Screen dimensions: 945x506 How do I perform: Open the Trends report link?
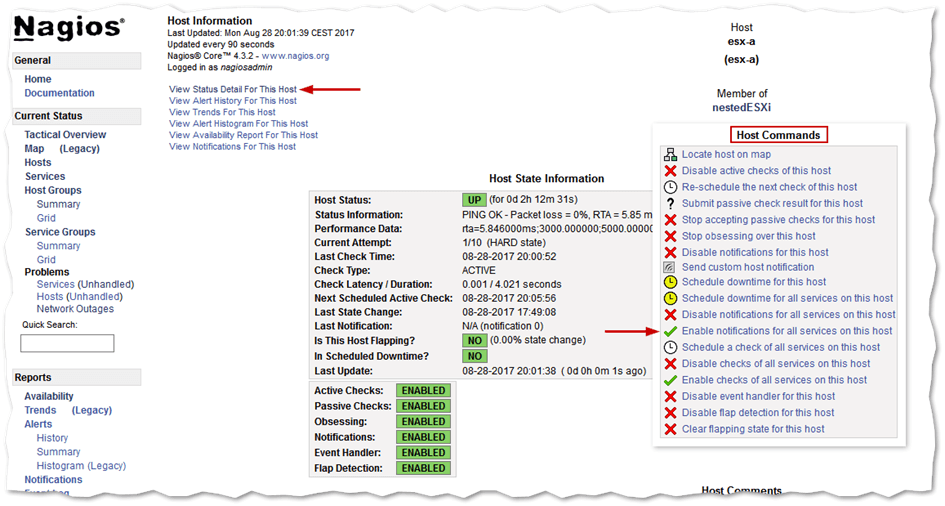pyautogui.click(x=40, y=410)
